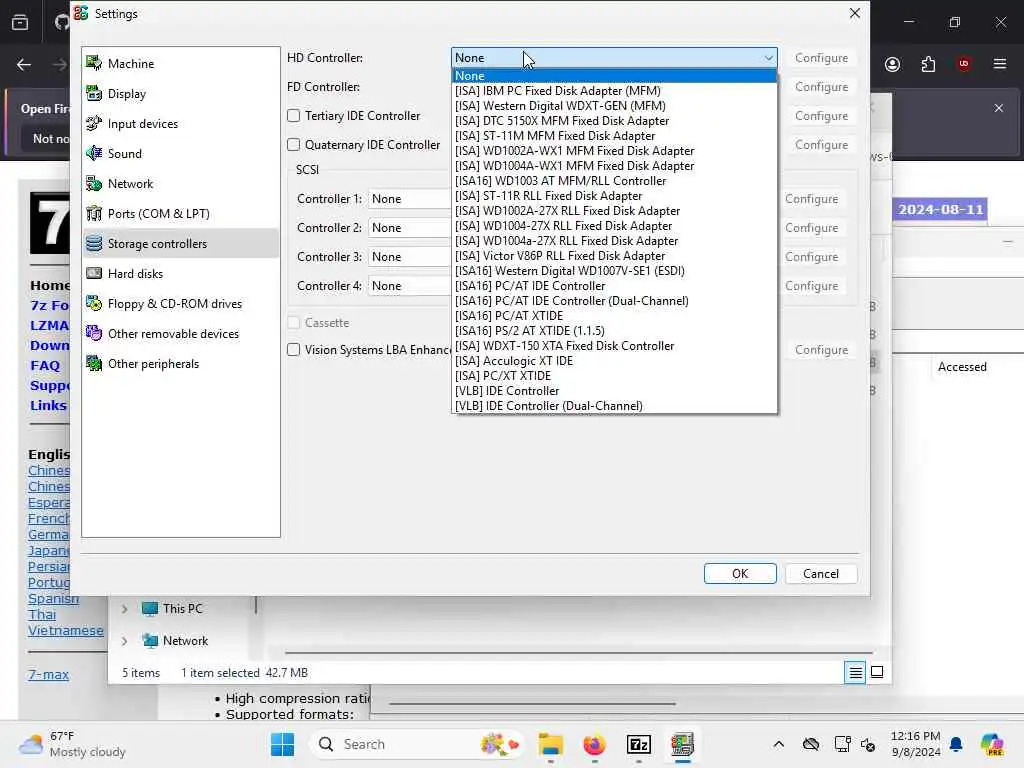Screen dimensions: 1024x768
Task: Open File Explorer from the taskbar
Action: pos(551,744)
